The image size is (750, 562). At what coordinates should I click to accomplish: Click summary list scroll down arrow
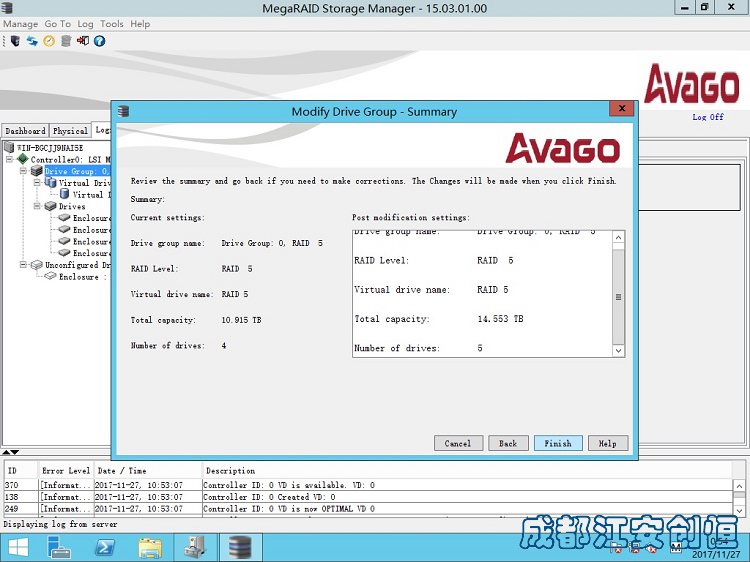[618, 351]
